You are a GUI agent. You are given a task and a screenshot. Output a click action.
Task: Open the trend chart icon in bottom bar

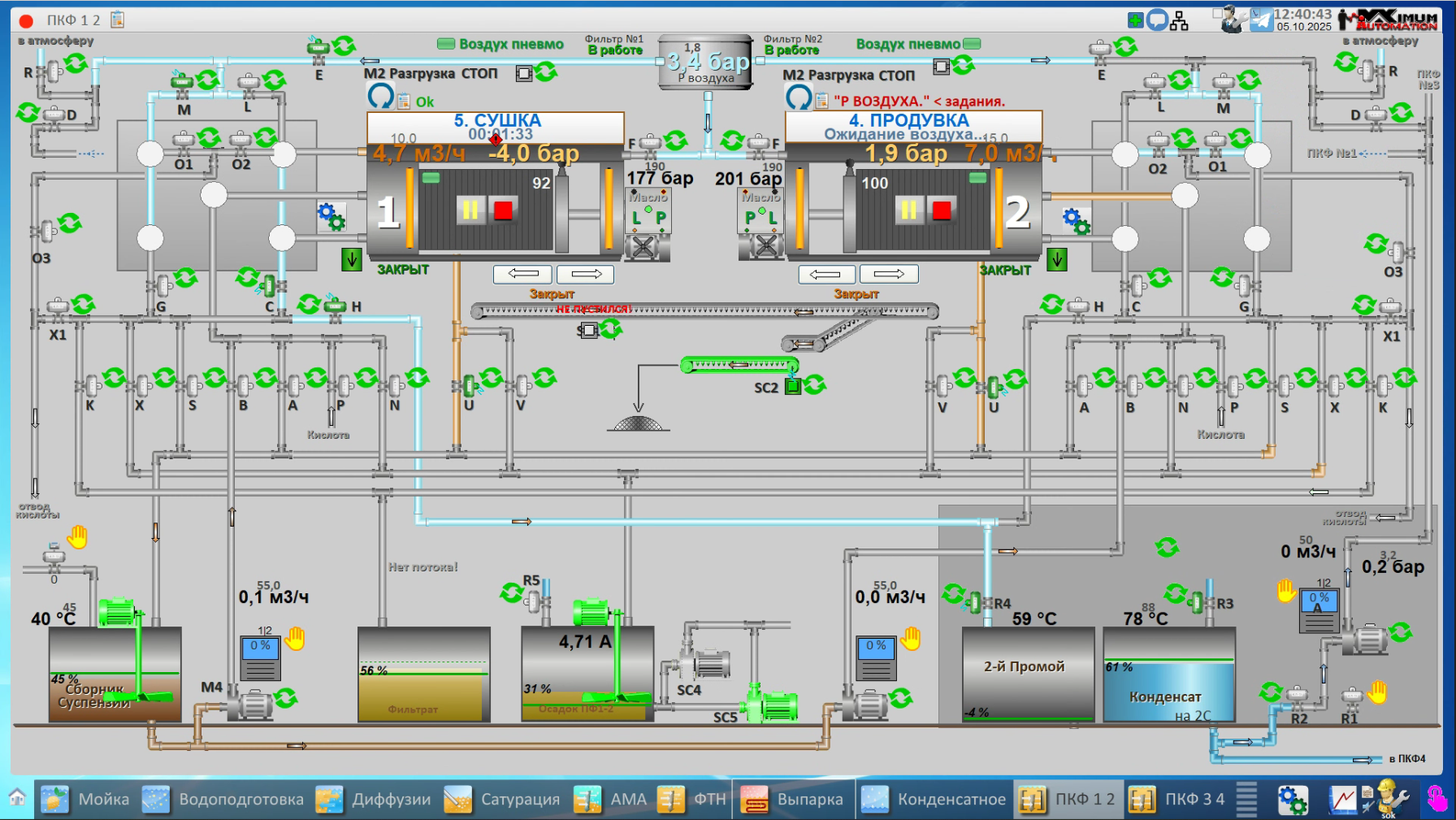point(1342,800)
